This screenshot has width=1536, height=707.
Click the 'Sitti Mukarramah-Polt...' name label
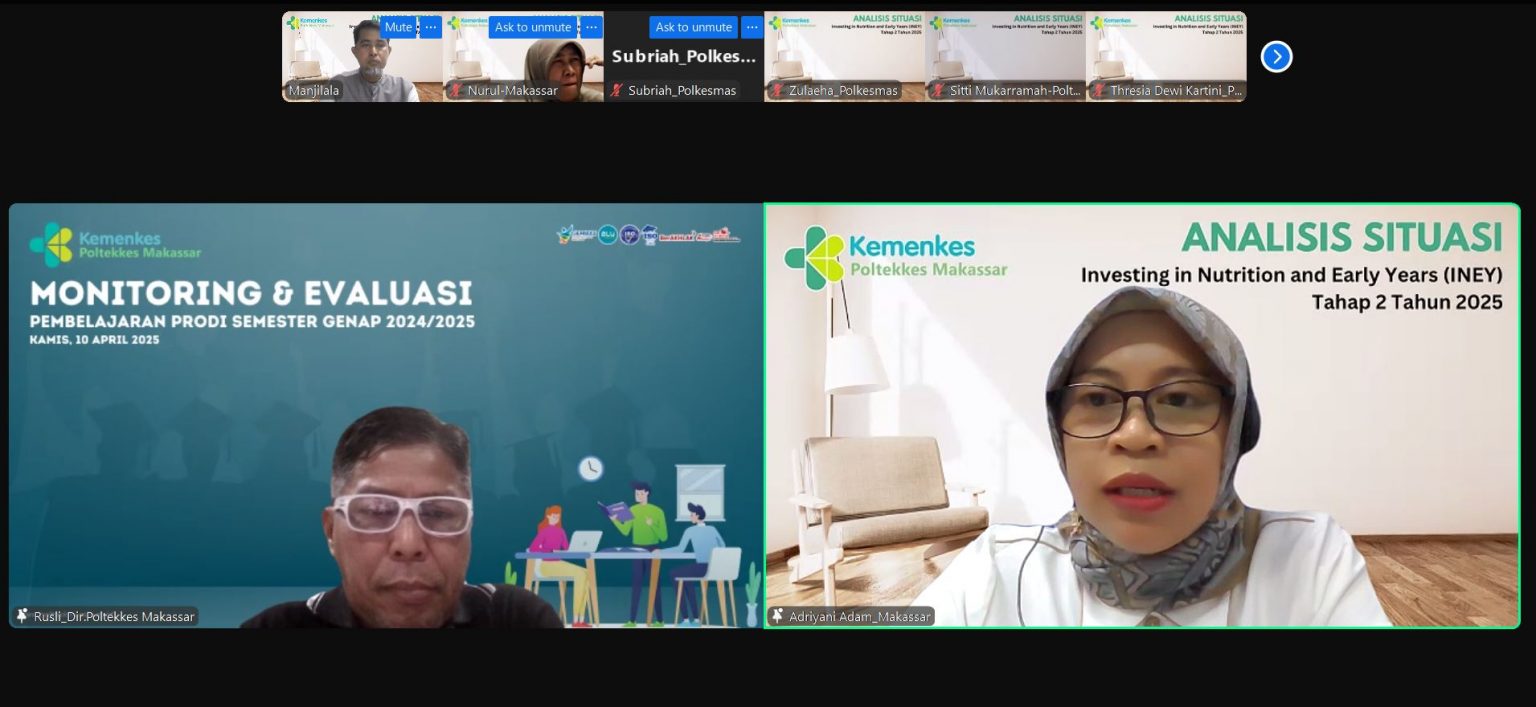pyautogui.click(x=1015, y=91)
